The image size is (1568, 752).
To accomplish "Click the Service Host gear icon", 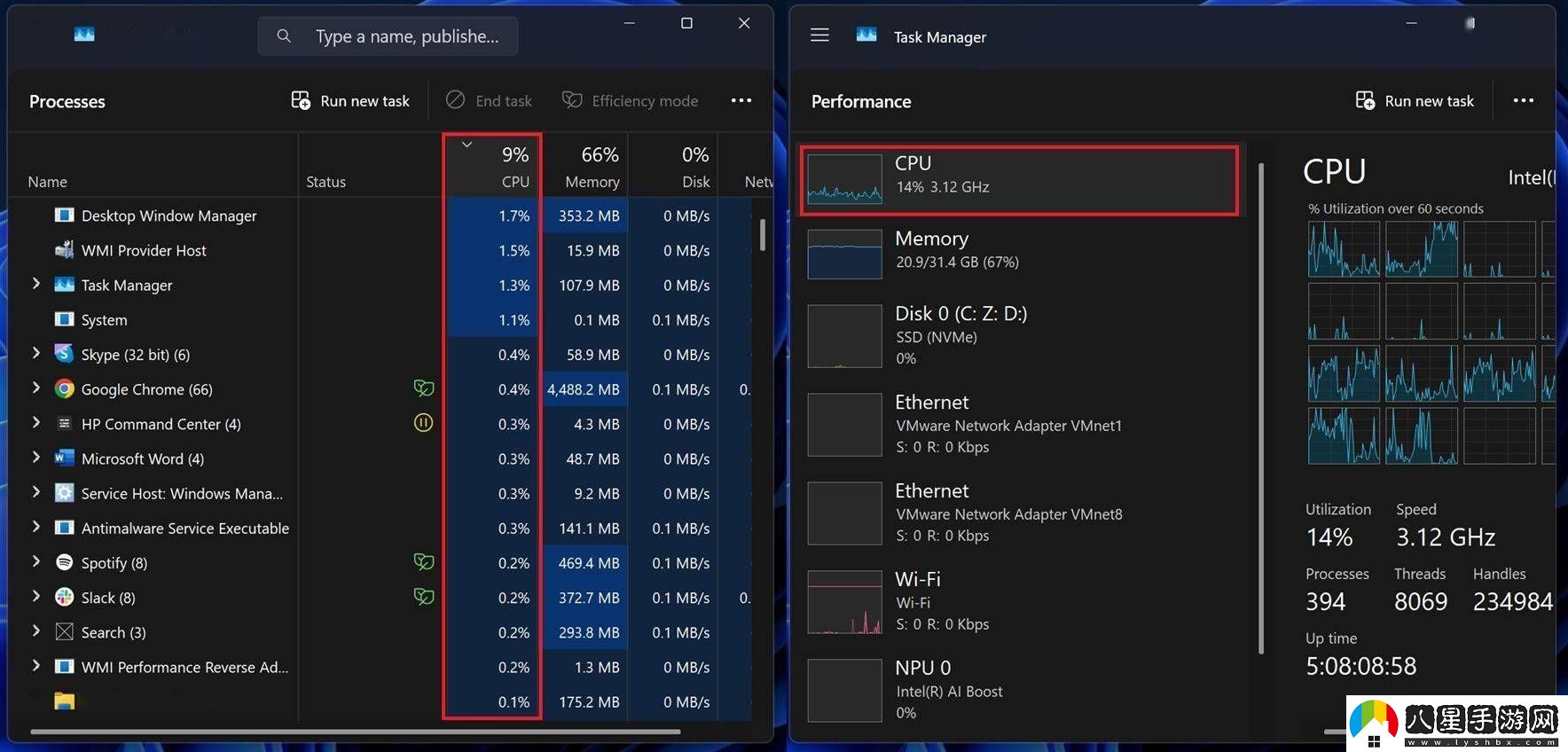I will click(64, 493).
